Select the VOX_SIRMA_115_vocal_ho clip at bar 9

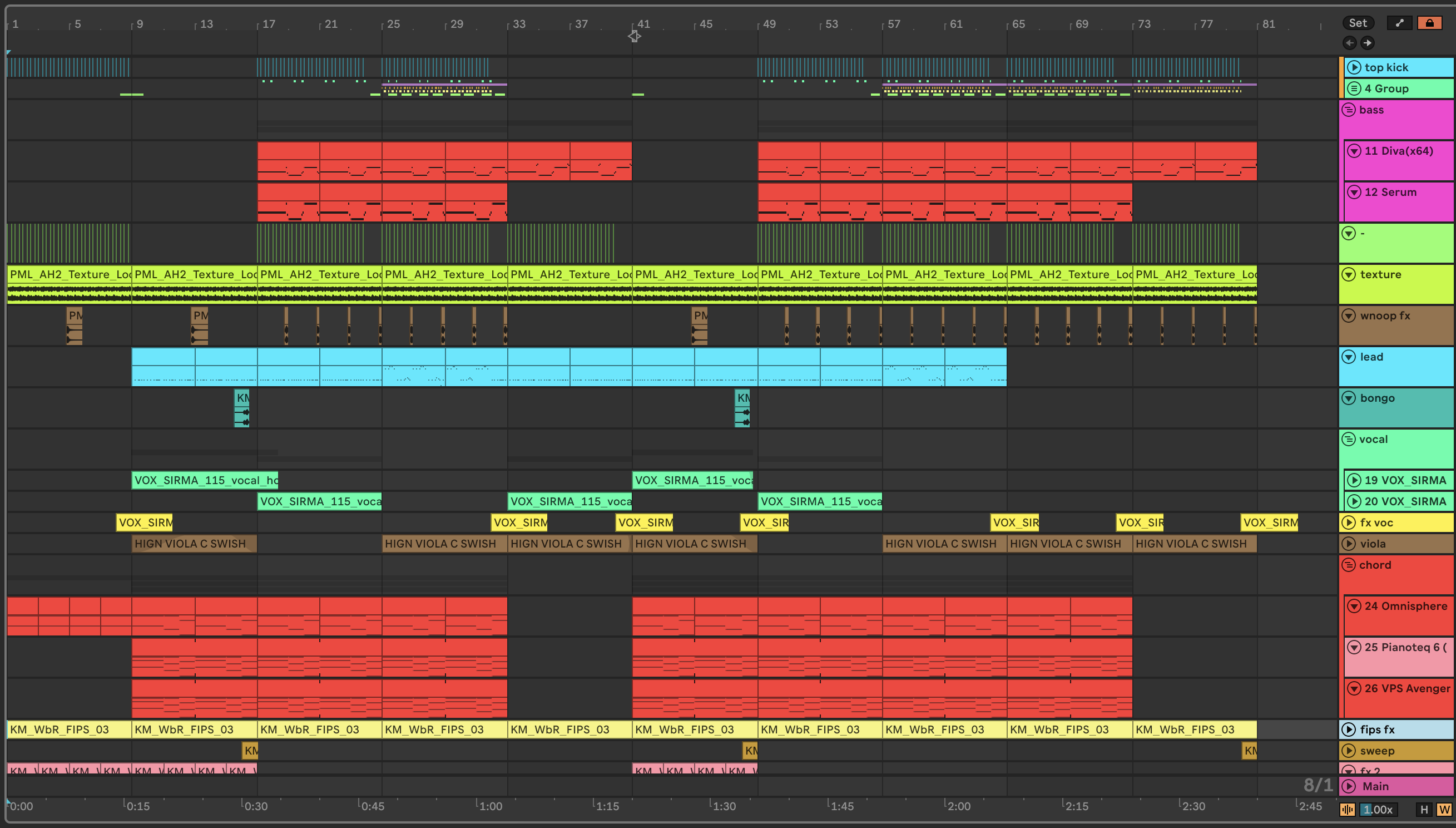[205, 481]
